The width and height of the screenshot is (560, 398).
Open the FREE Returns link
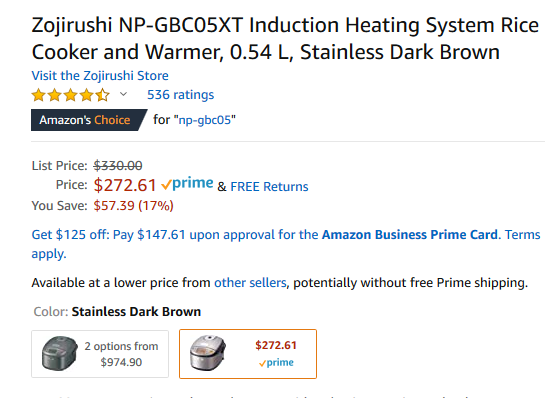pos(269,186)
